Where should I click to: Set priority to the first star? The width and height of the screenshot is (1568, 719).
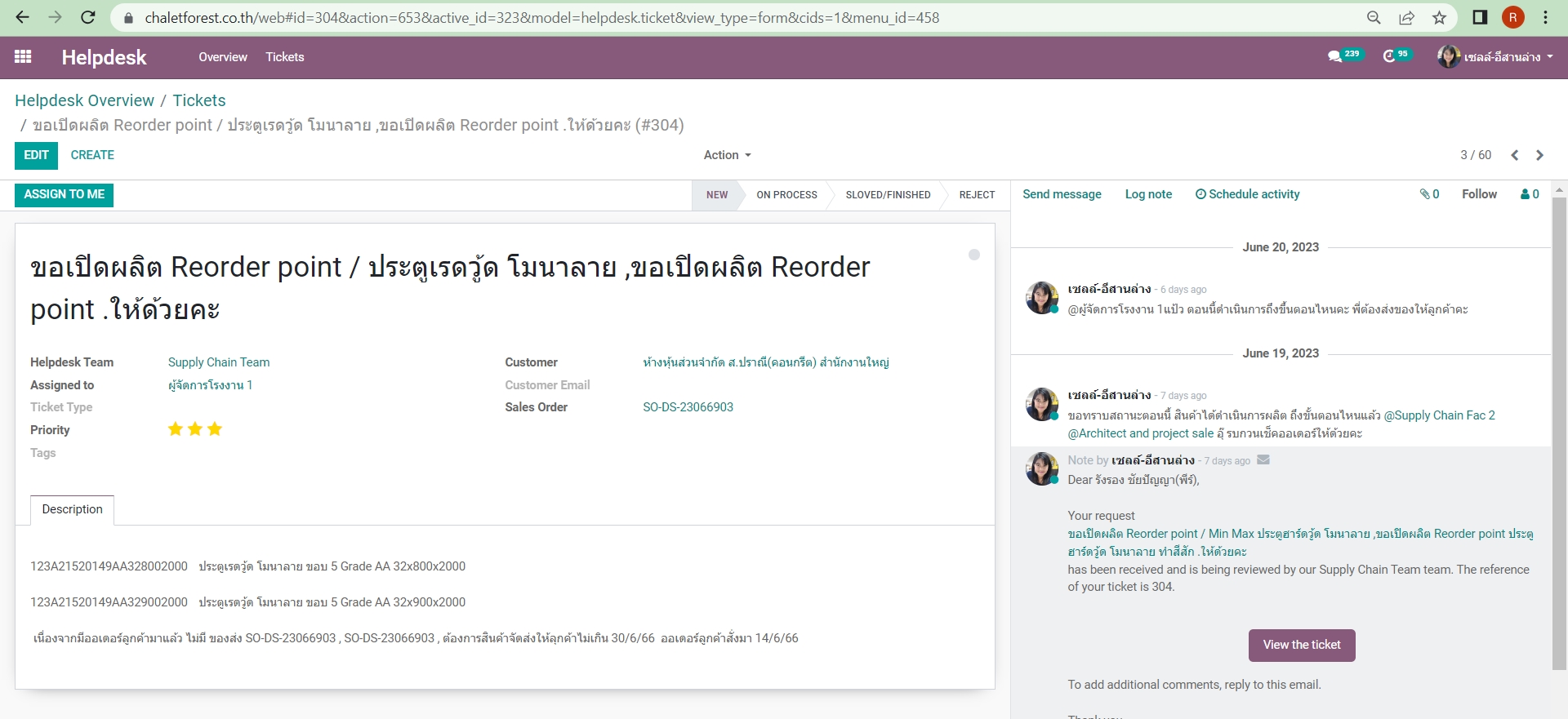175,429
